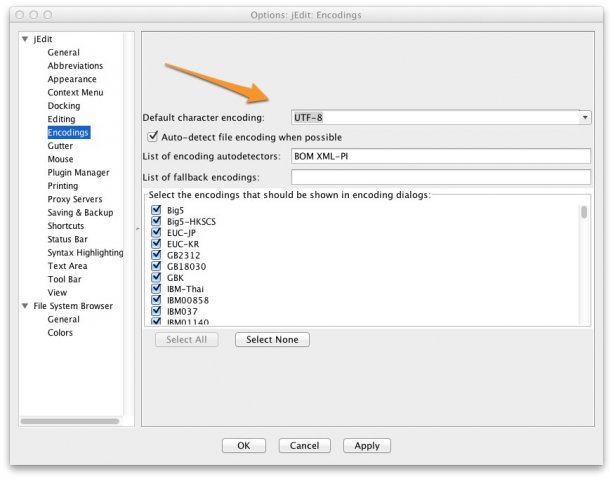Image resolution: width=613 pixels, height=479 pixels.
Task: Open the Gutter options
Action: [x=60, y=145]
